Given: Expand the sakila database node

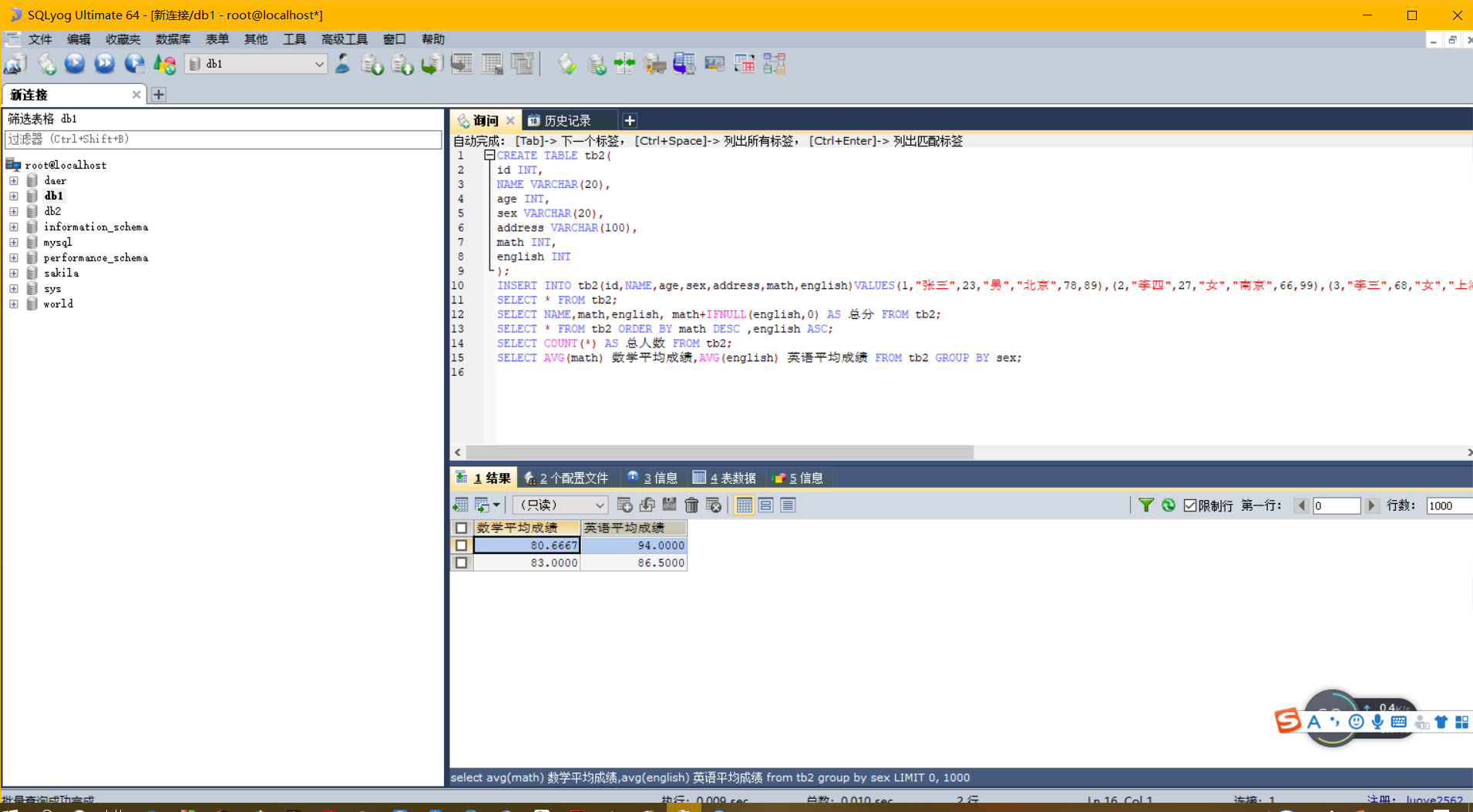Looking at the screenshot, I should click(13, 273).
